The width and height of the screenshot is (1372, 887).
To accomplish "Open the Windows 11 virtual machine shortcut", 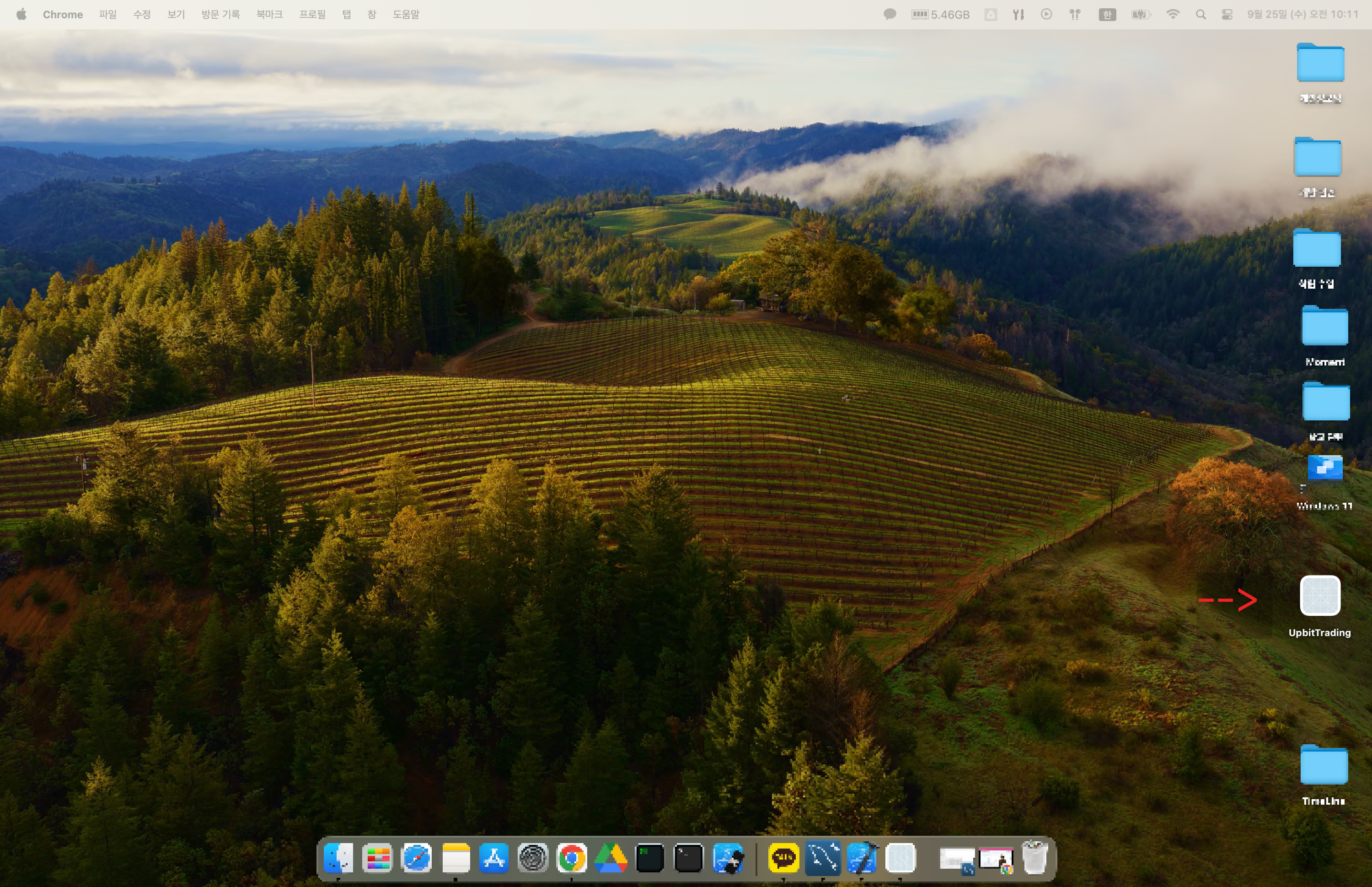I will 1325,468.
